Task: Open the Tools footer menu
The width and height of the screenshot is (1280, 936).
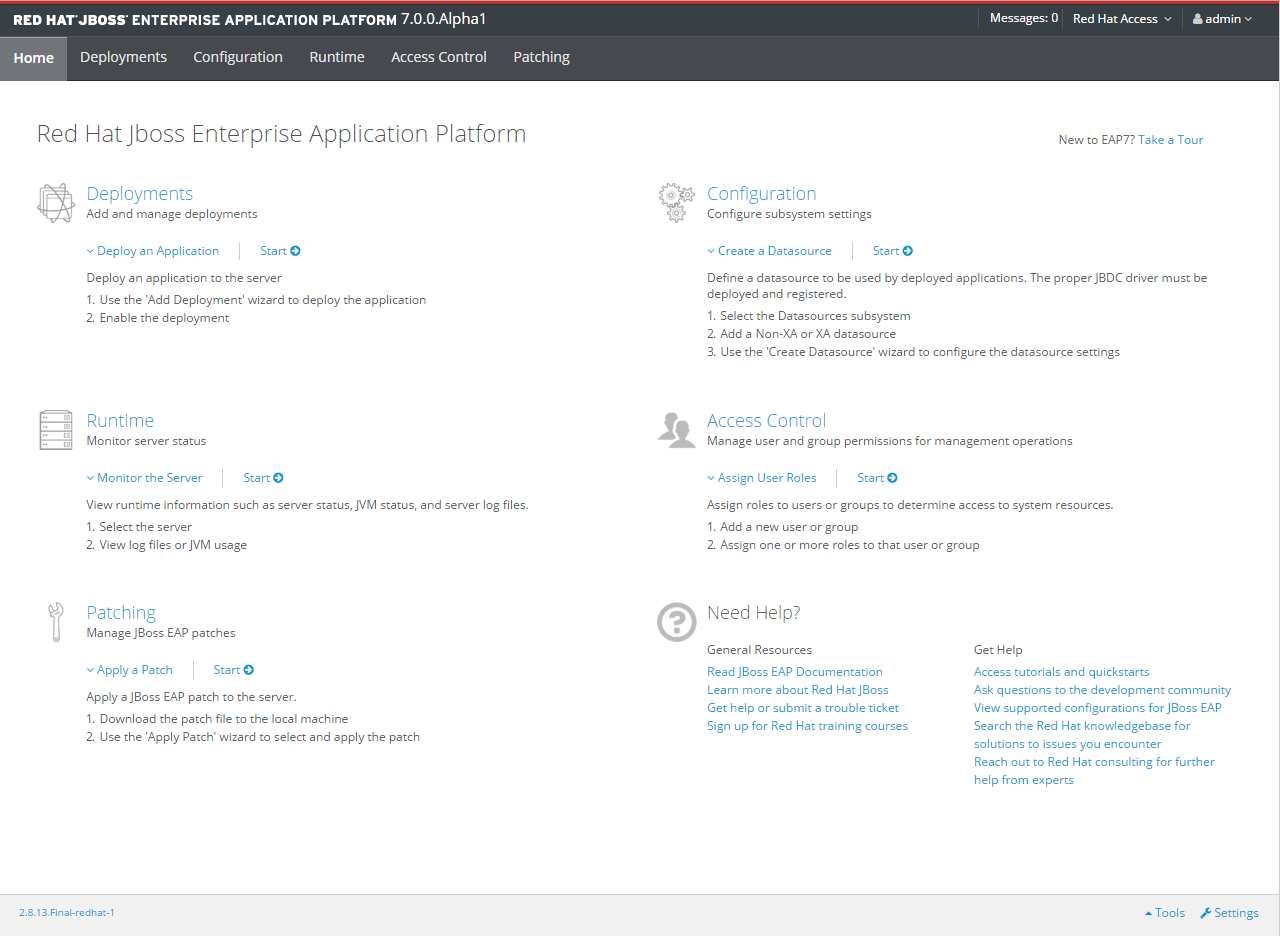Action: [1165, 913]
